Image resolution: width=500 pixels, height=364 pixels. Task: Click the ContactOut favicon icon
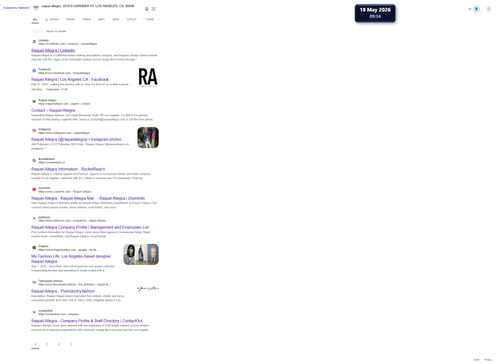[x=34, y=312]
